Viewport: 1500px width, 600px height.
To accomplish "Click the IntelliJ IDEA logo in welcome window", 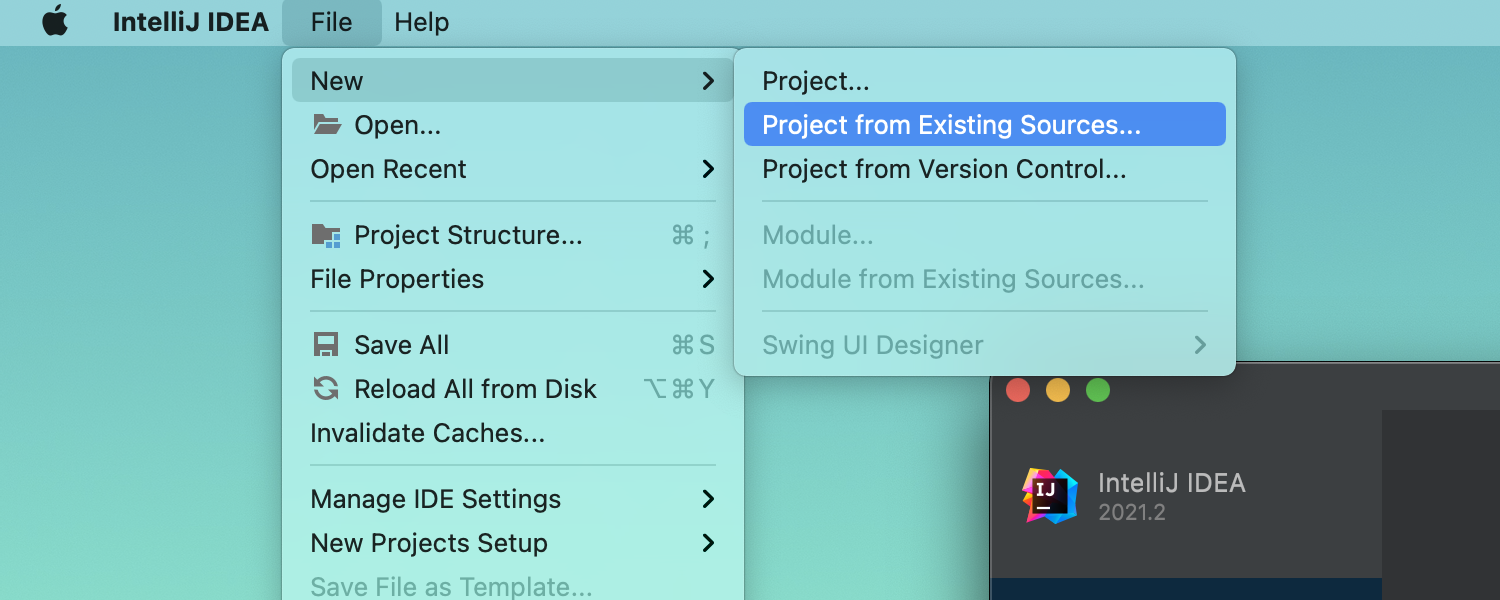I will (1050, 496).
